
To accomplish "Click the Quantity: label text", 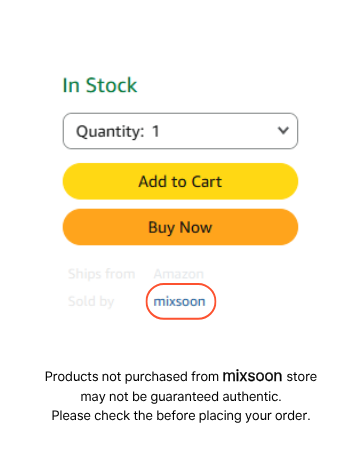I will [x=110, y=132].
